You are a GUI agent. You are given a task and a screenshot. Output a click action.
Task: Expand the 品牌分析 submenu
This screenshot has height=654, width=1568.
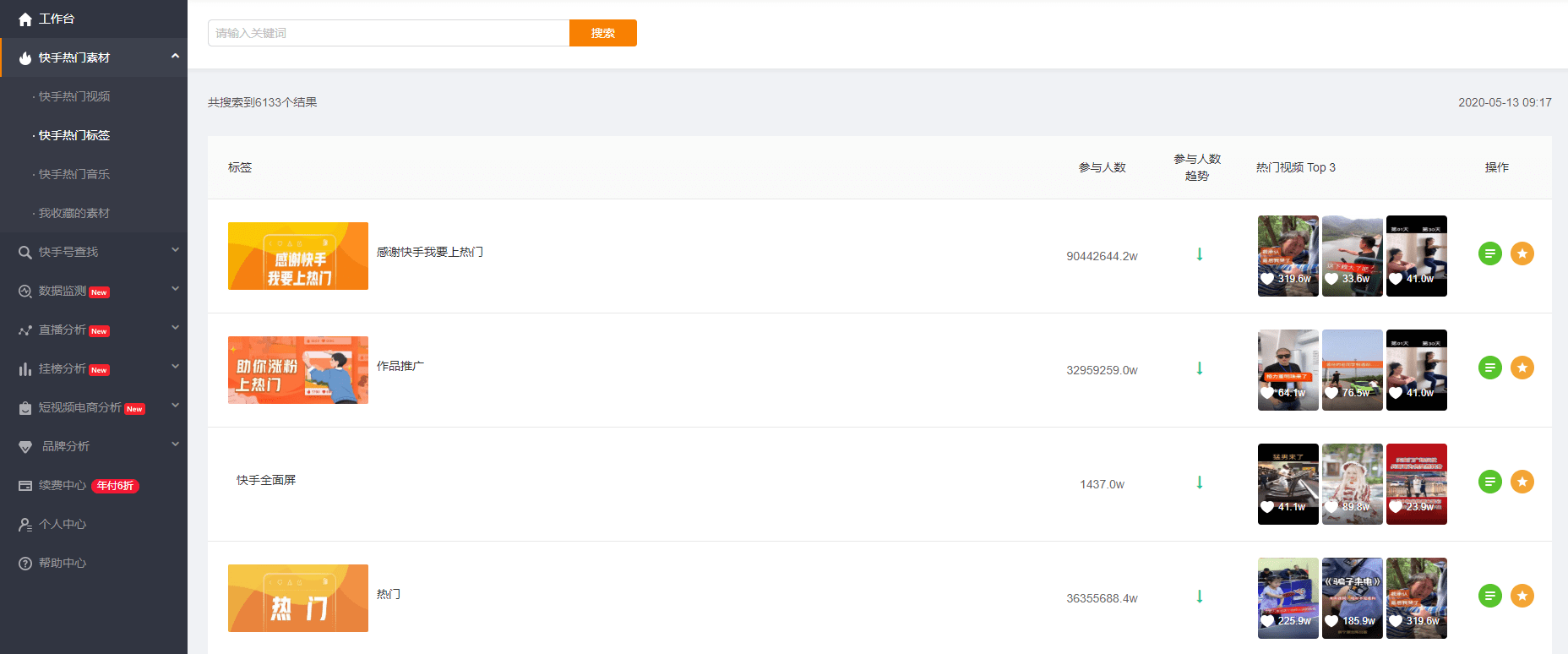click(175, 445)
